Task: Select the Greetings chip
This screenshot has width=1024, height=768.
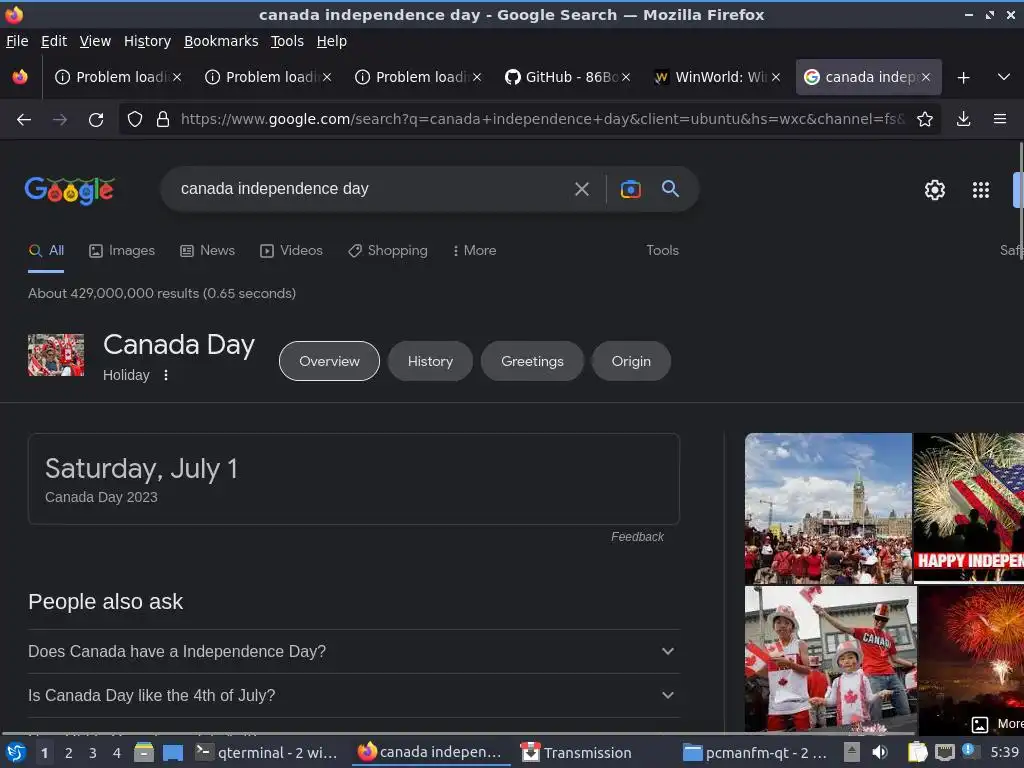Action: [532, 361]
